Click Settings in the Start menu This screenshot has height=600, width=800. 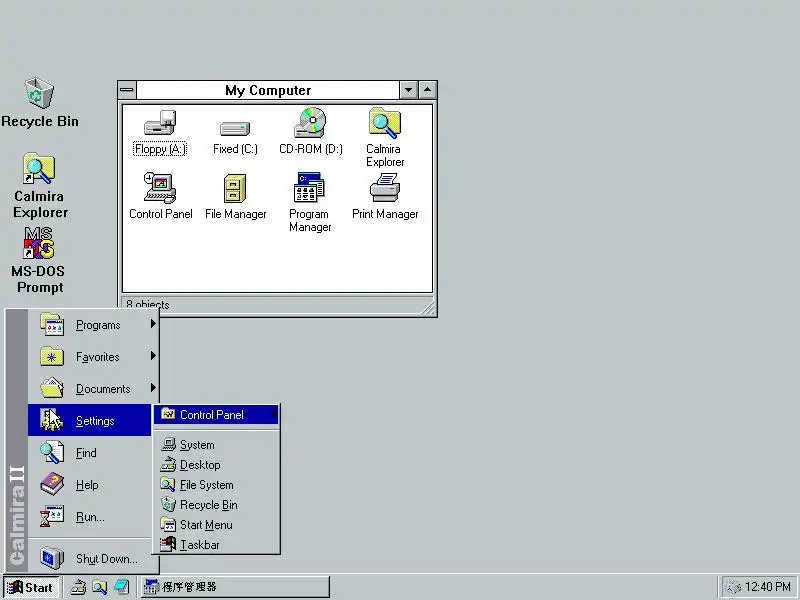point(90,420)
